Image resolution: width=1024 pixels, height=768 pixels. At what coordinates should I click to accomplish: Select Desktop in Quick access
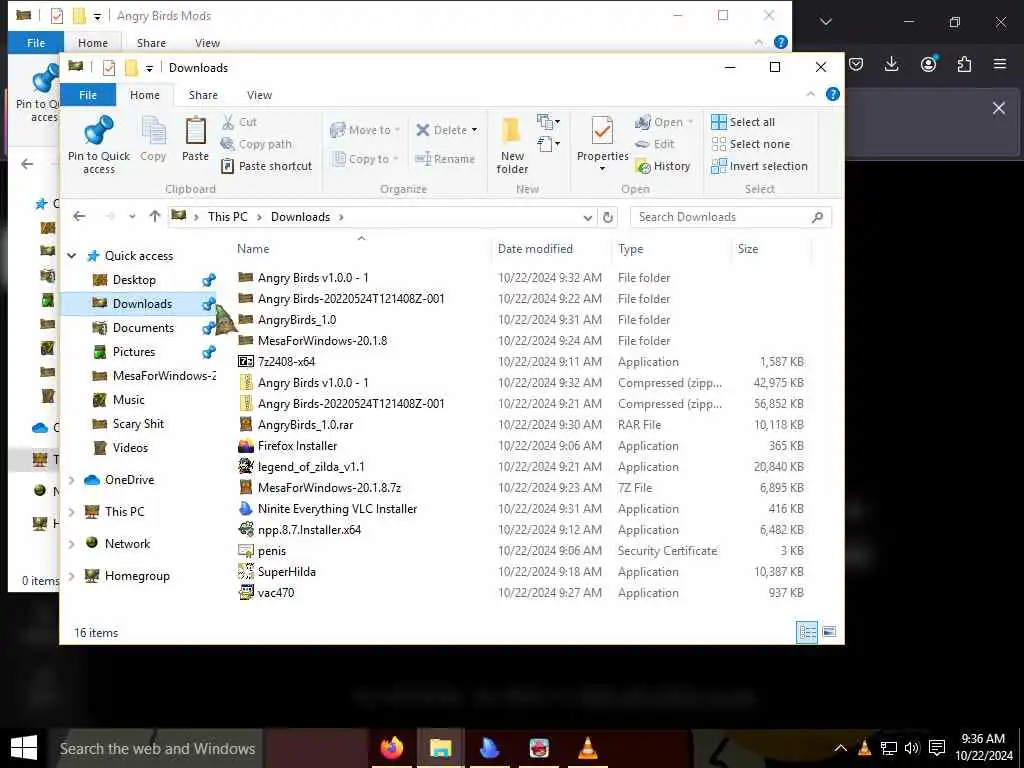tap(135, 280)
